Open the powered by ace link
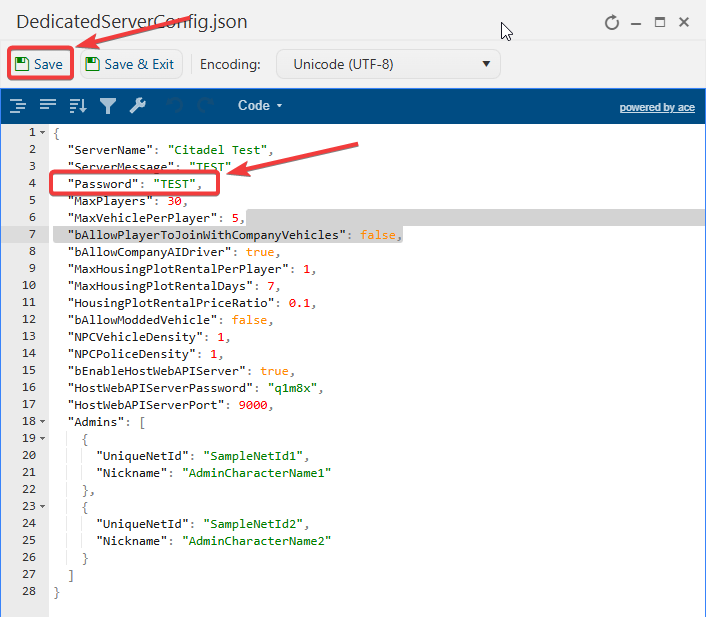 pyautogui.click(x=657, y=108)
